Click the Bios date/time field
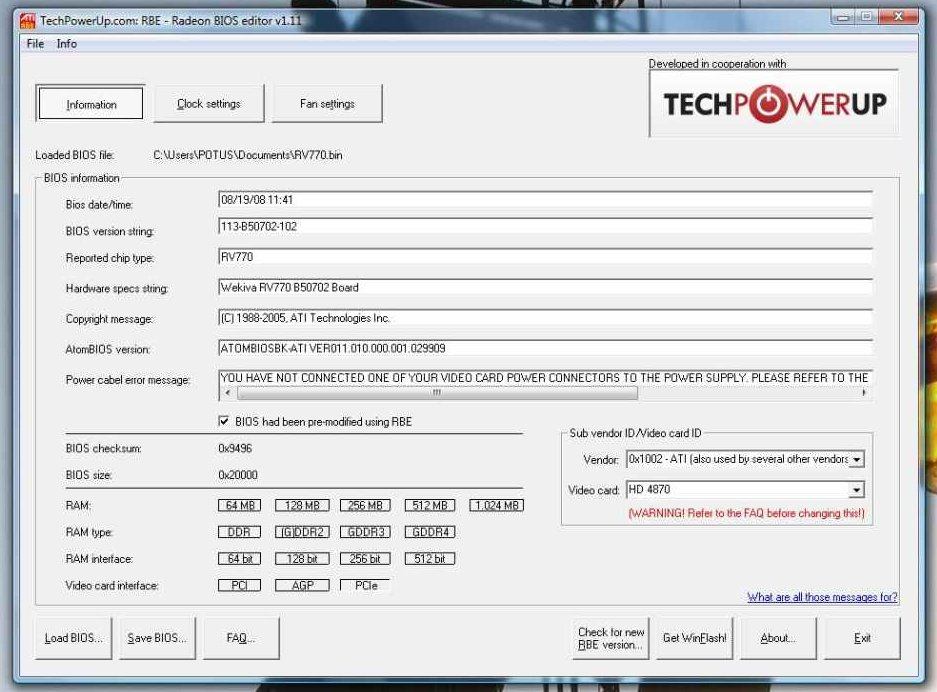Viewport: 937px width, 692px height. (x=545, y=200)
